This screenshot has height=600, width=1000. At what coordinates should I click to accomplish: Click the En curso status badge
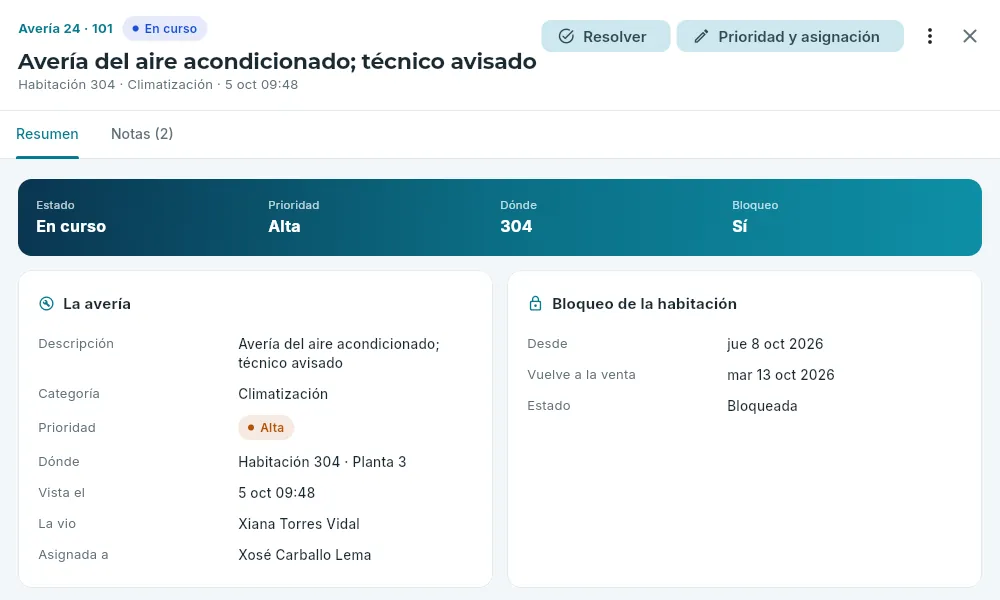pyautogui.click(x=165, y=29)
